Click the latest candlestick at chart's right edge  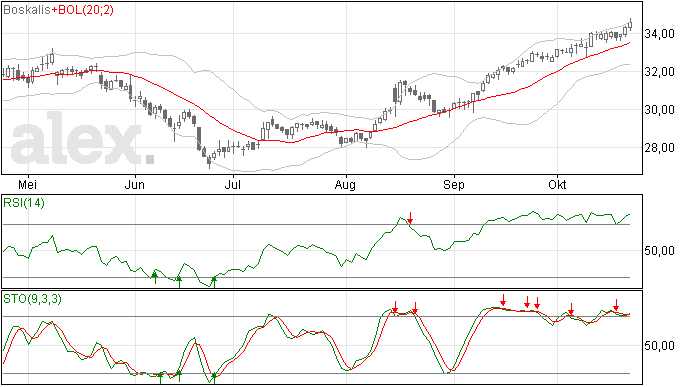[x=631, y=25]
